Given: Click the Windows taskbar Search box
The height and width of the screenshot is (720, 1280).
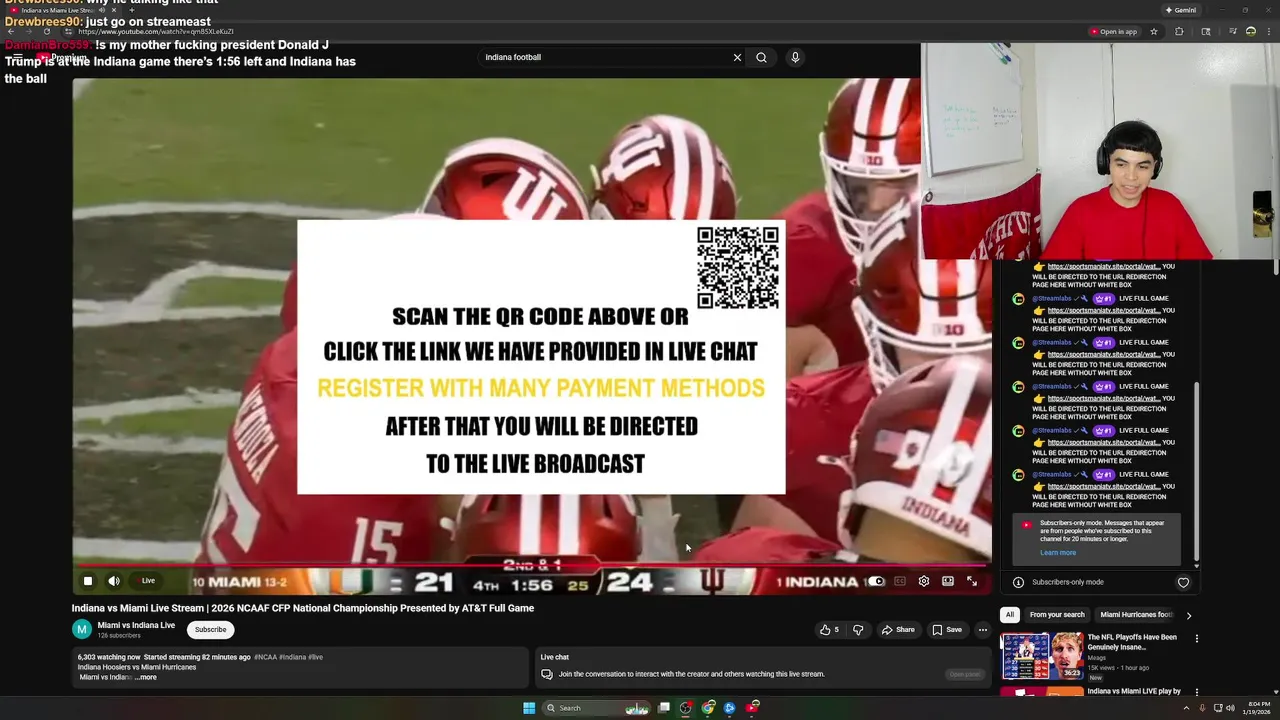Looking at the screenshot, I should pyautogui.click(x=596, y=708).
